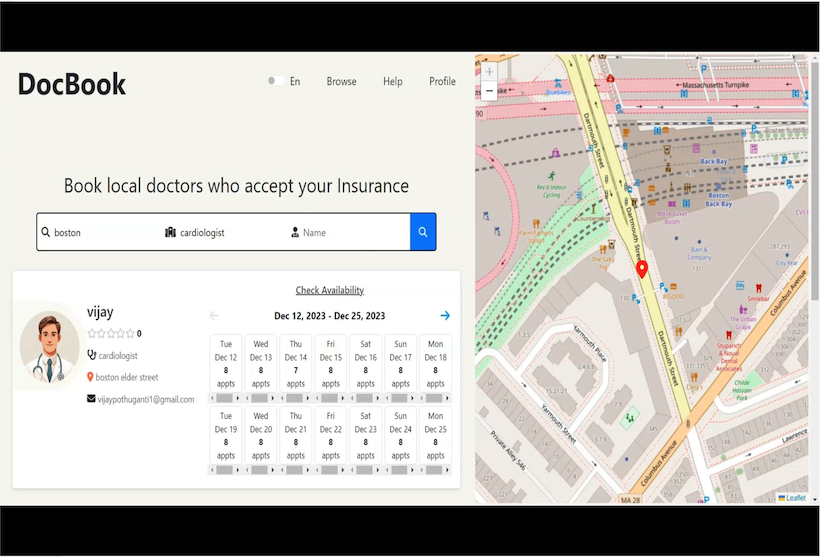Click The Salty Pig restaurant icon on the map
821x557 pixels.
click(603, 249)
